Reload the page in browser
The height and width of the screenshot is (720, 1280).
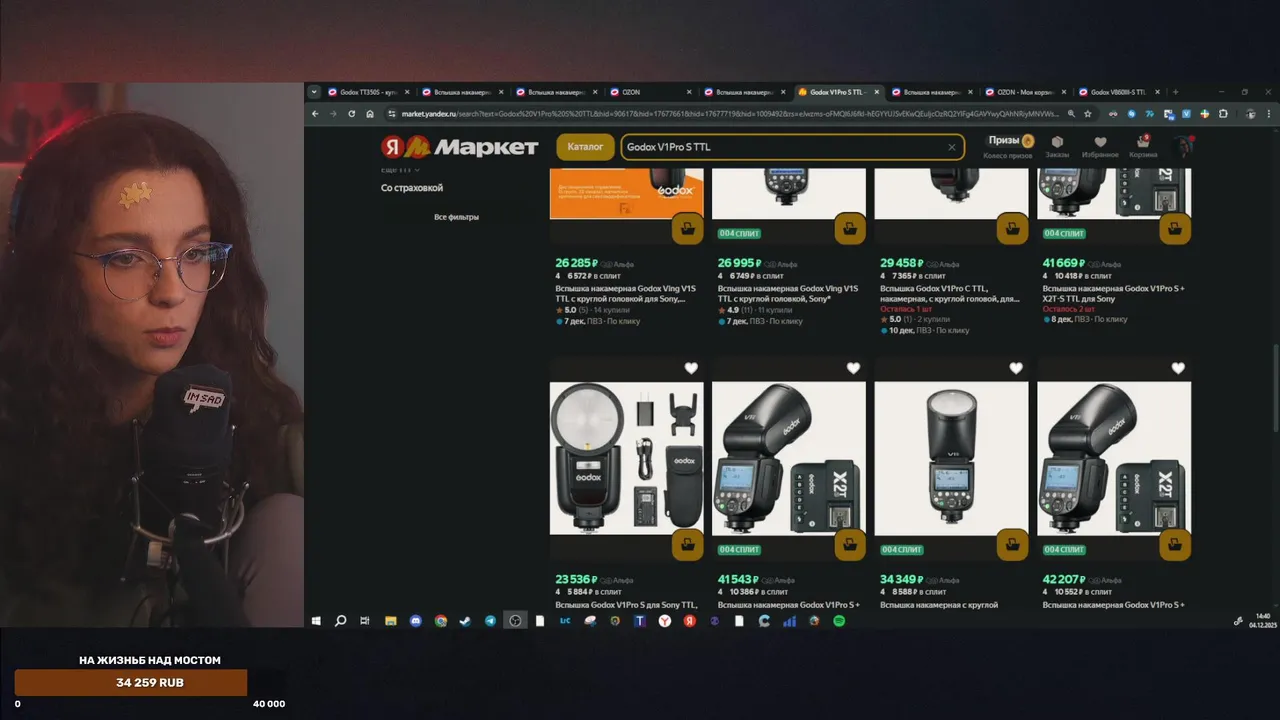[x=352, y=114]
